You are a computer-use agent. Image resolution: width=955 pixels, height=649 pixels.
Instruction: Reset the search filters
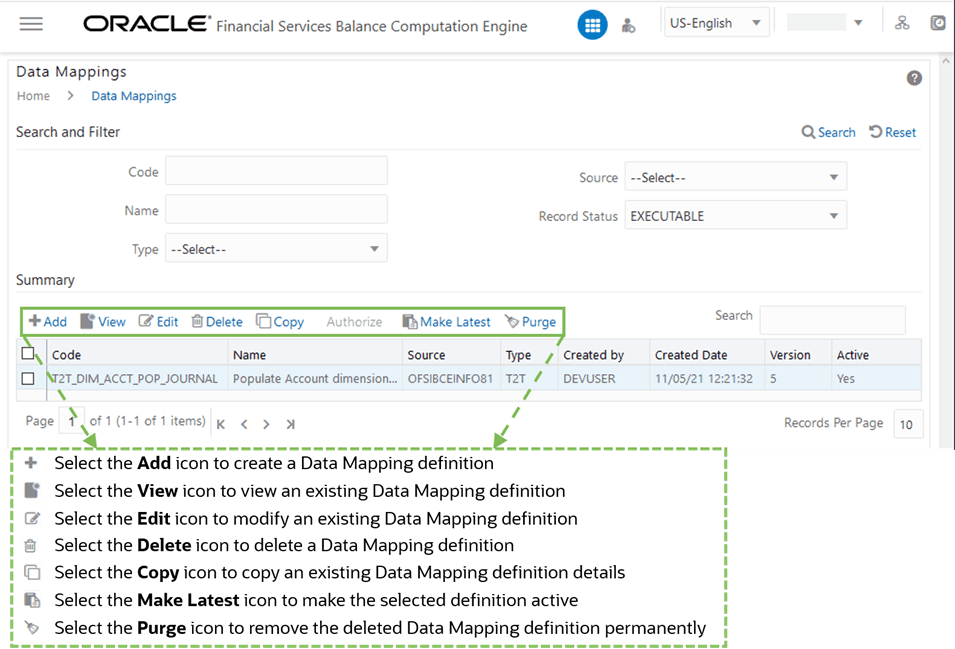pos(892,132)
